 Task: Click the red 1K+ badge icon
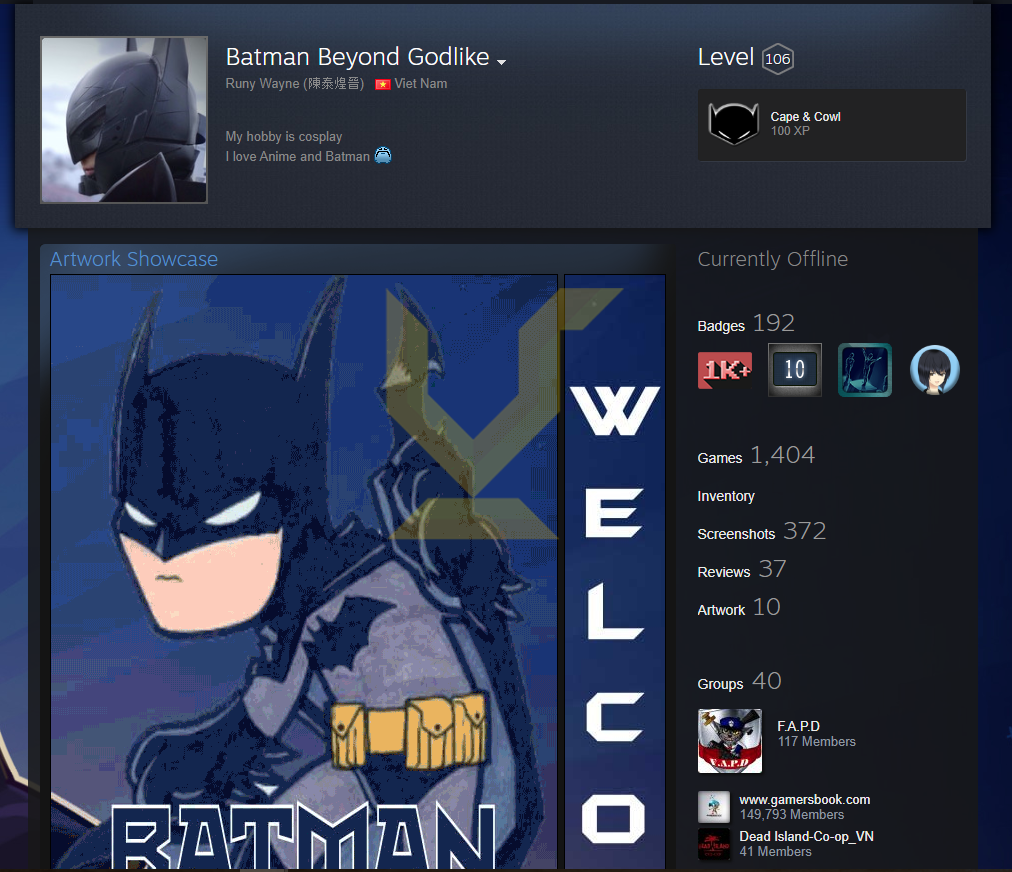[724, 370]
